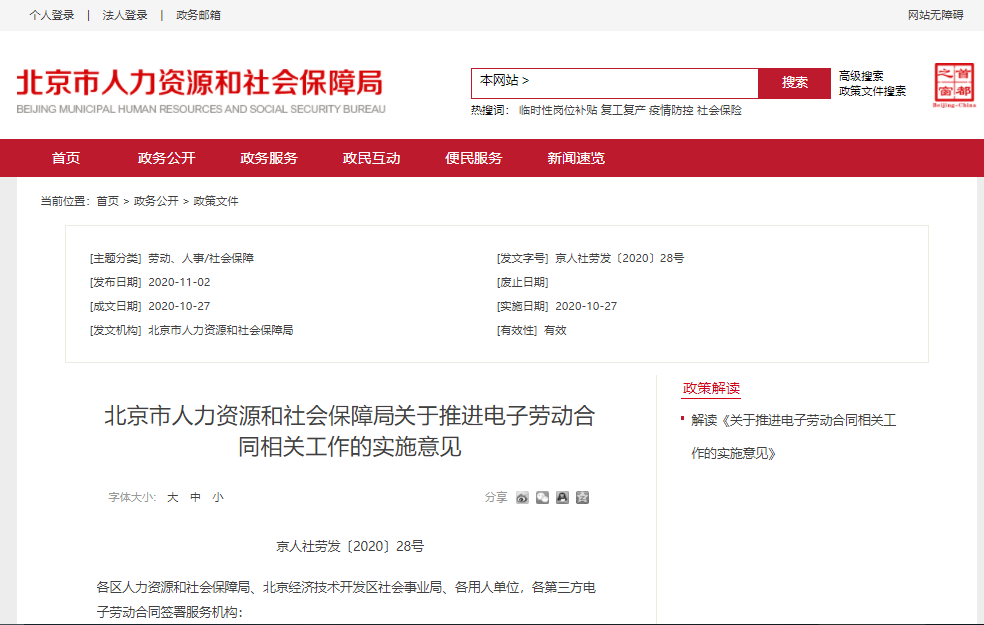Open 政策文件搜索 link
The height and width of the screenshot is (625, 984).
[872, 91]
